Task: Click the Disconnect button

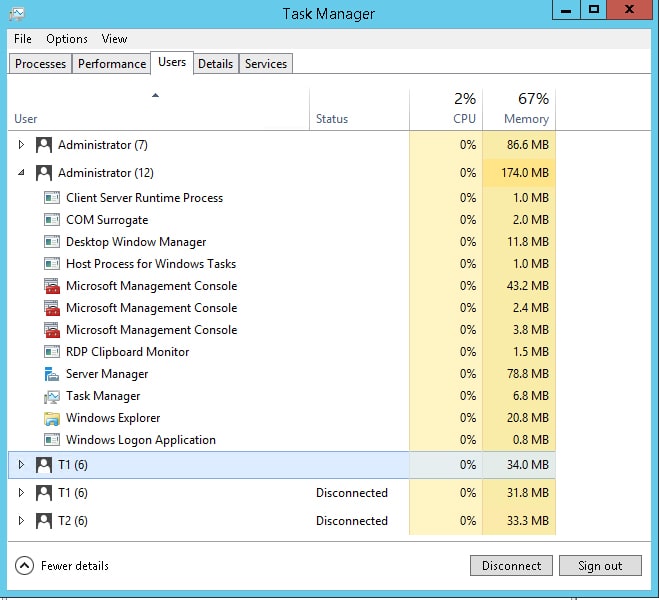Action: click(511, 566)
